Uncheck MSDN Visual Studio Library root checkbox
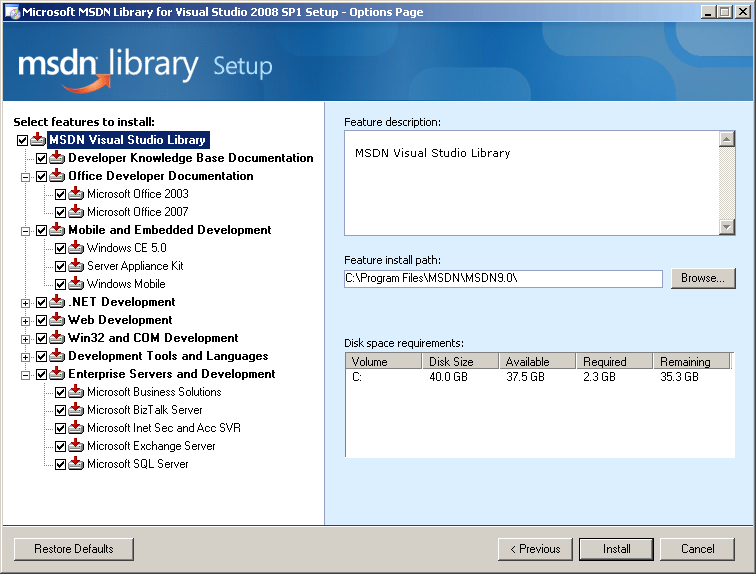This screenshot has width=756, height=574. [x=22, y=140]
